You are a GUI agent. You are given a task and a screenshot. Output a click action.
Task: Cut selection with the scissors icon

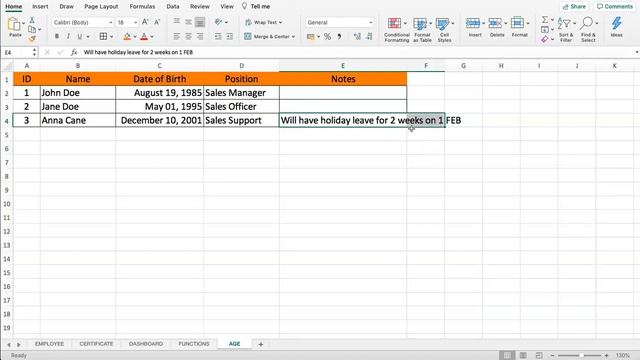(32, 20)
